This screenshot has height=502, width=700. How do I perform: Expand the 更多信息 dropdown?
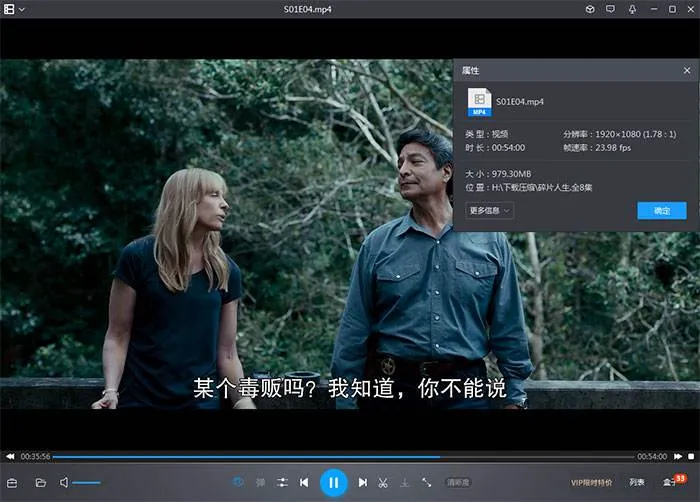490,210
